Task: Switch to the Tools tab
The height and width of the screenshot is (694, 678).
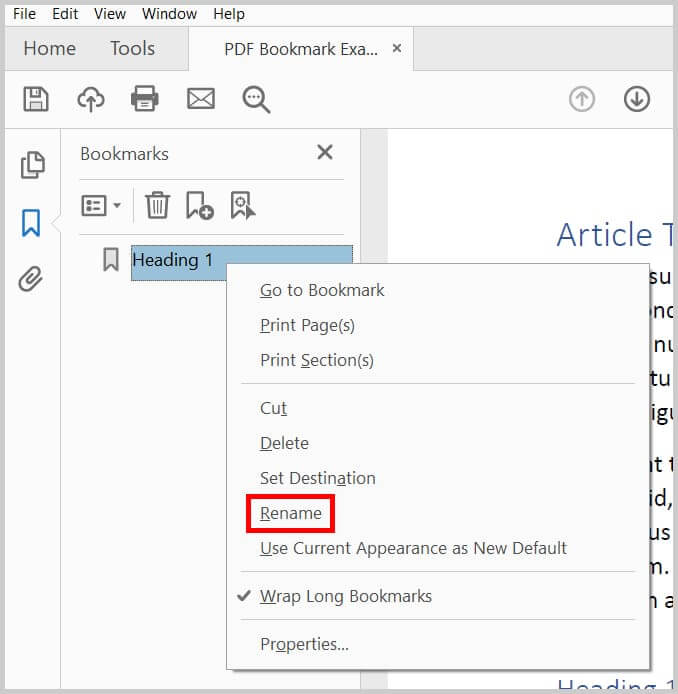Action: 132,48
